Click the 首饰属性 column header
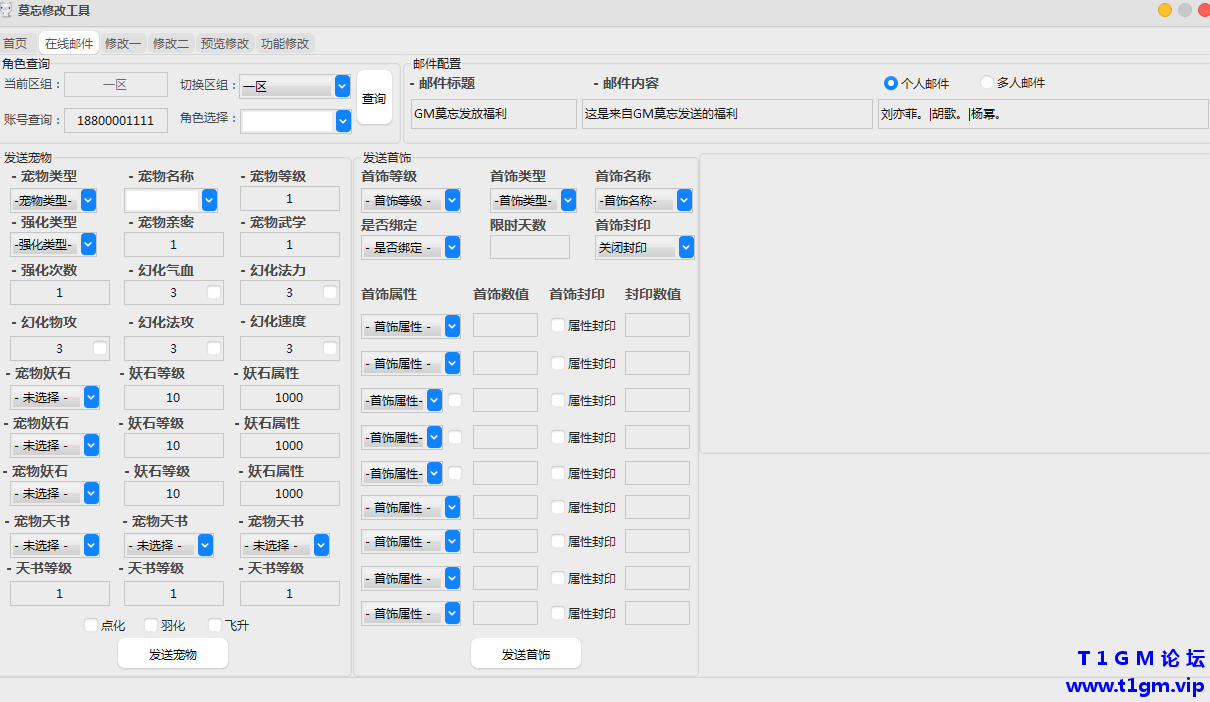The height and width of the screenshot is (702, 1210). pos(389,294)
